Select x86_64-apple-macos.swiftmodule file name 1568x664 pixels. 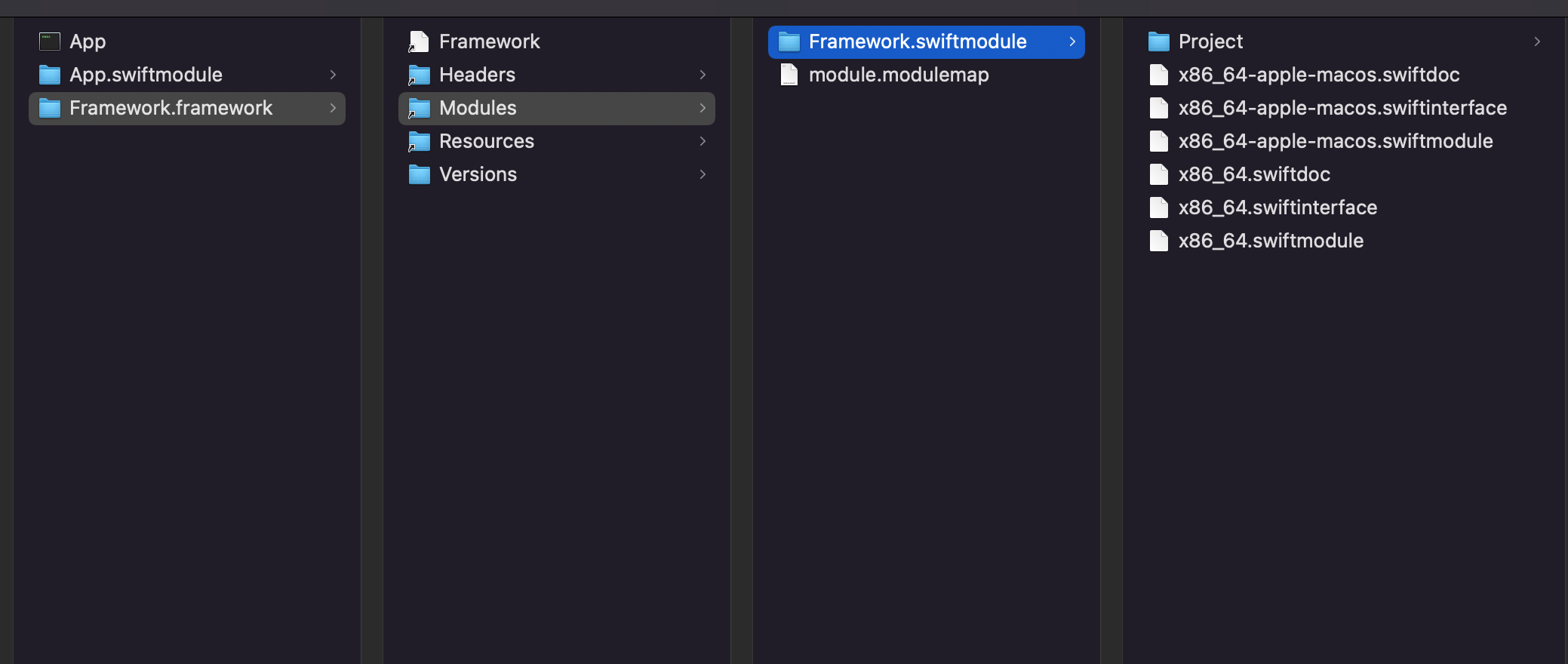coord(1336,141)
